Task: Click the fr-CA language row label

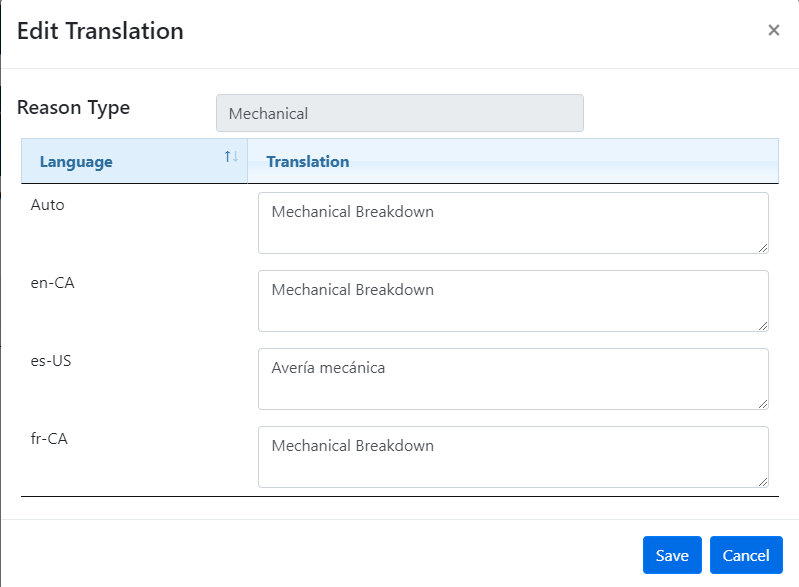Action: coord(49,438)
